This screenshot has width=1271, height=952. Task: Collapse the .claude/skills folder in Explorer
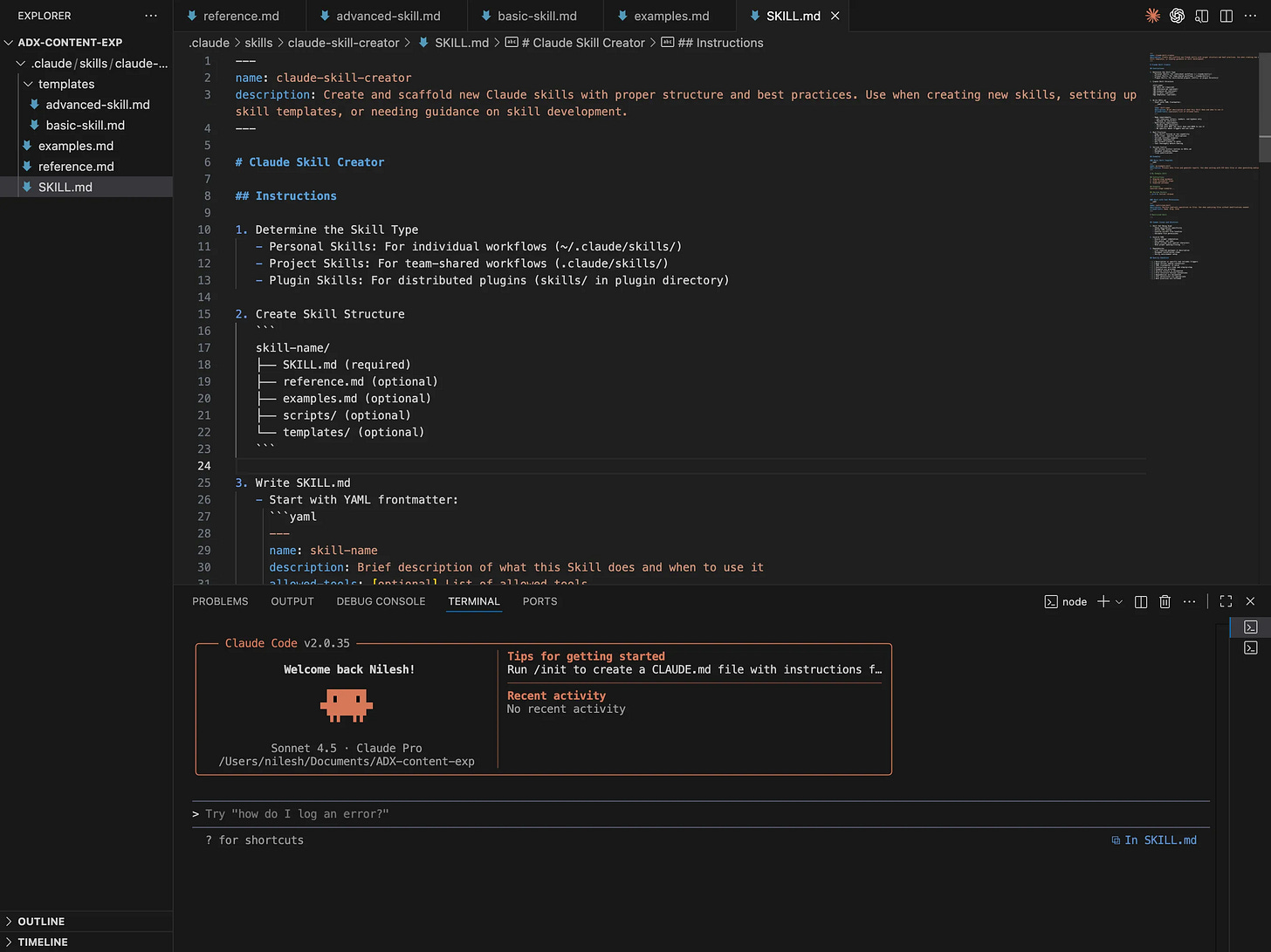(86, 63)
